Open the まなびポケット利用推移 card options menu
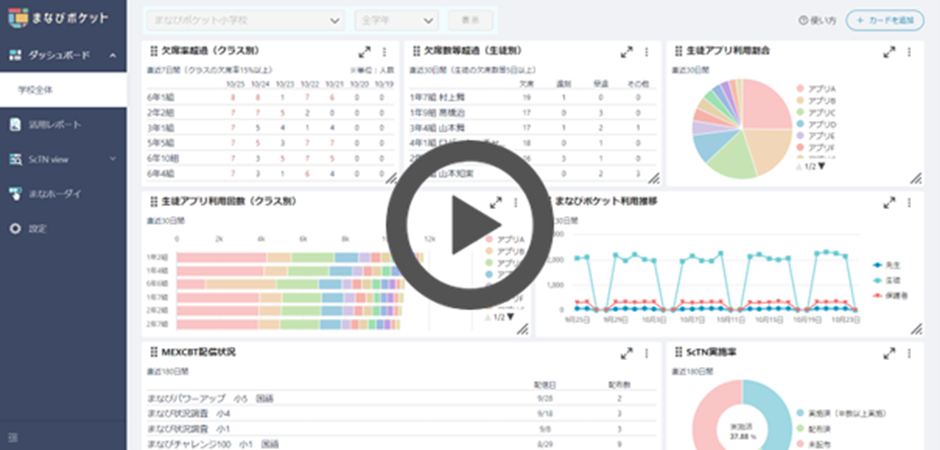 [x=908, y=202]
